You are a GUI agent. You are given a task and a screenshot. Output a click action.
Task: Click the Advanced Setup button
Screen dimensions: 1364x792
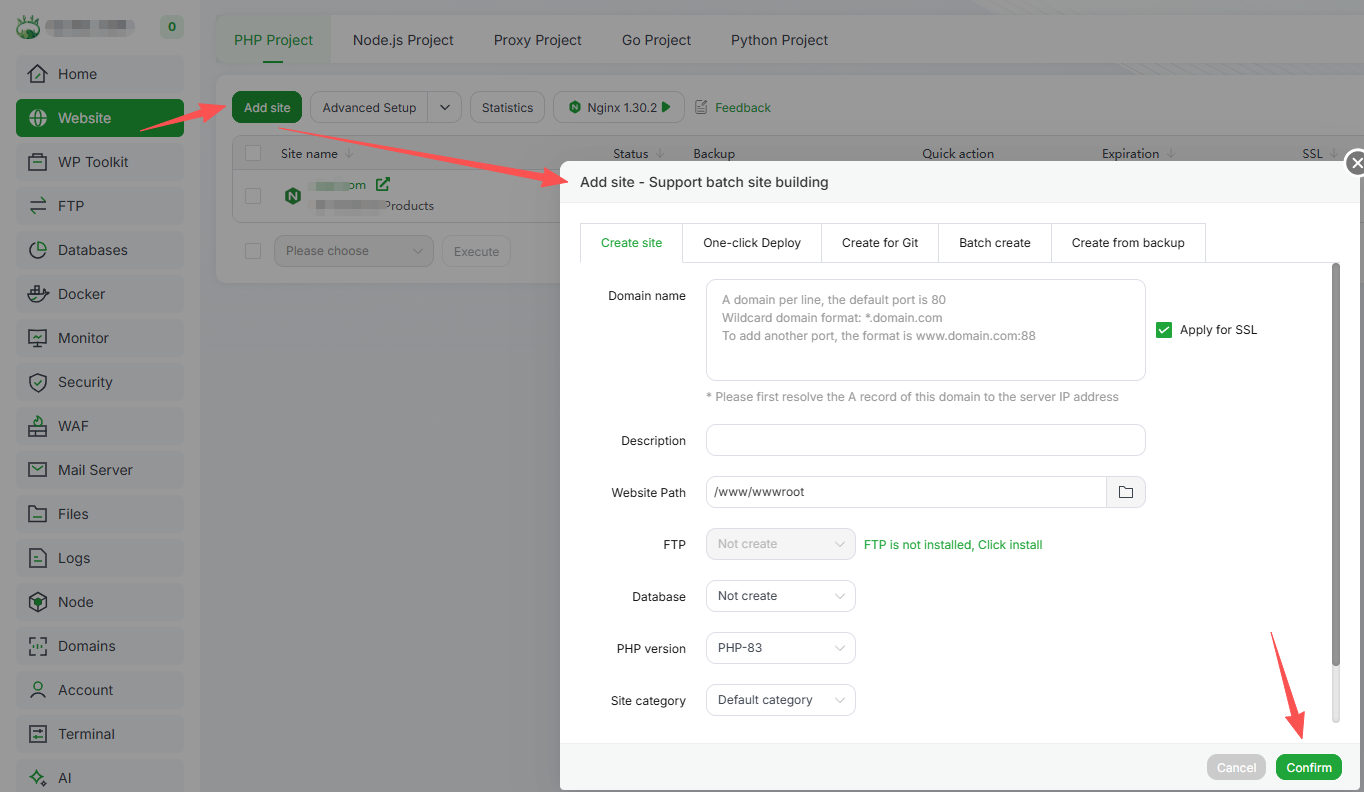[x=369, y=107]
